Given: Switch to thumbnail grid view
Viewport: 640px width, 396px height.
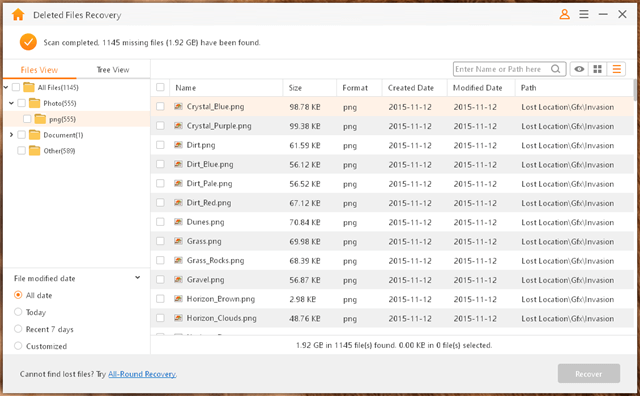Looking at the screenshot, I should pyautogui.click(x=598, y=69).
